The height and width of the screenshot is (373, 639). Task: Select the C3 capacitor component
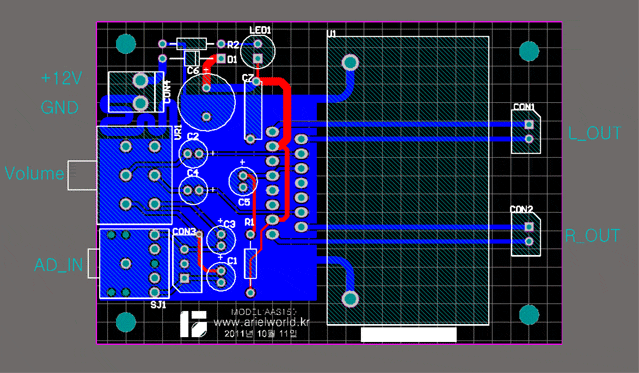click(x=221, y=240)
